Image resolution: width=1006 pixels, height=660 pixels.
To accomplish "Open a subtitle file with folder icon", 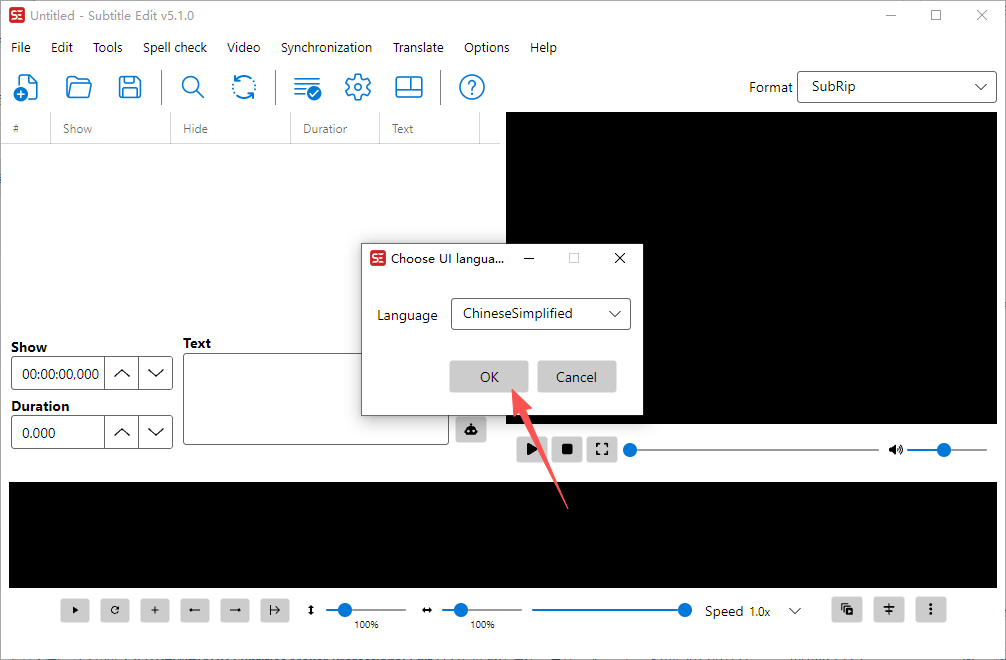I will click(78, 87).
